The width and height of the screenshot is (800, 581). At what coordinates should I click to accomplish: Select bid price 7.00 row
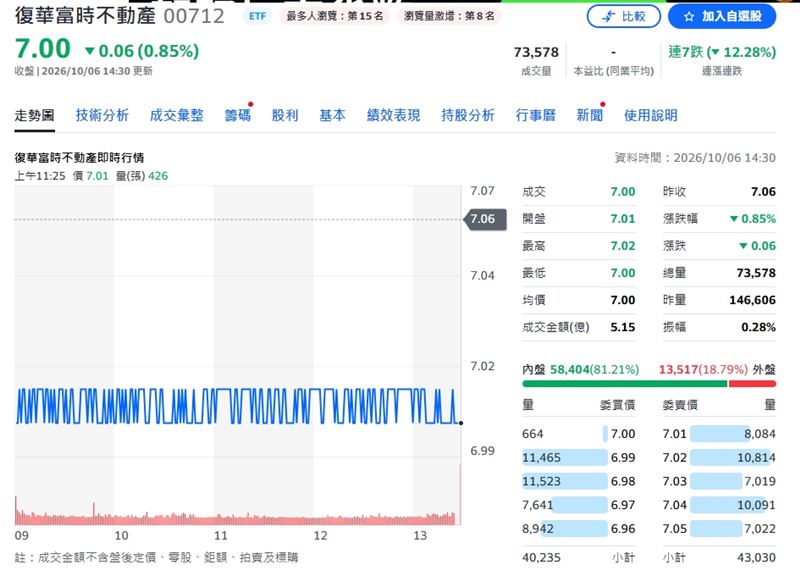click(x=579, y=434)
